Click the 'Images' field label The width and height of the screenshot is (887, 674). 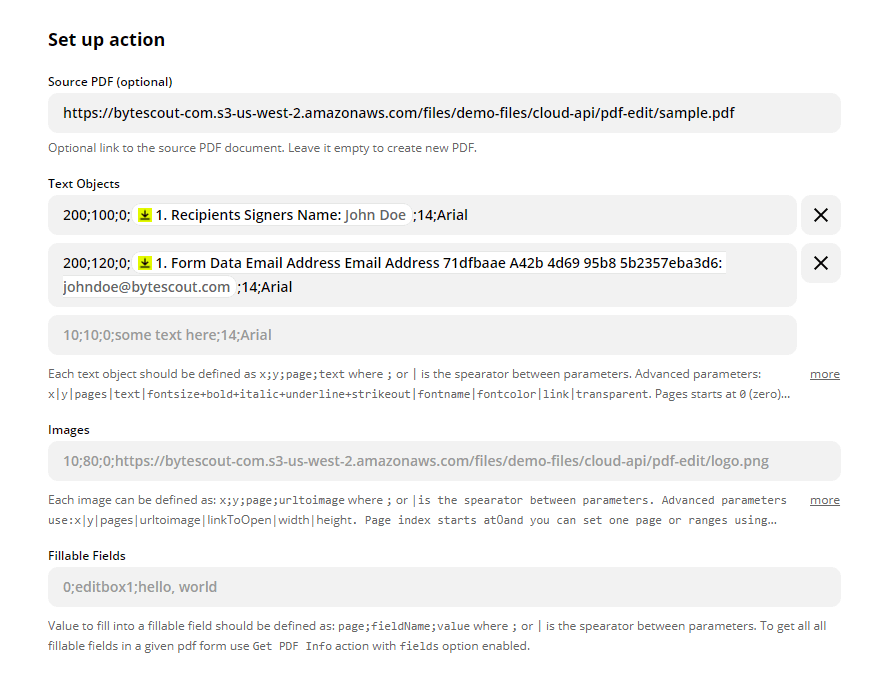[69, 430]
